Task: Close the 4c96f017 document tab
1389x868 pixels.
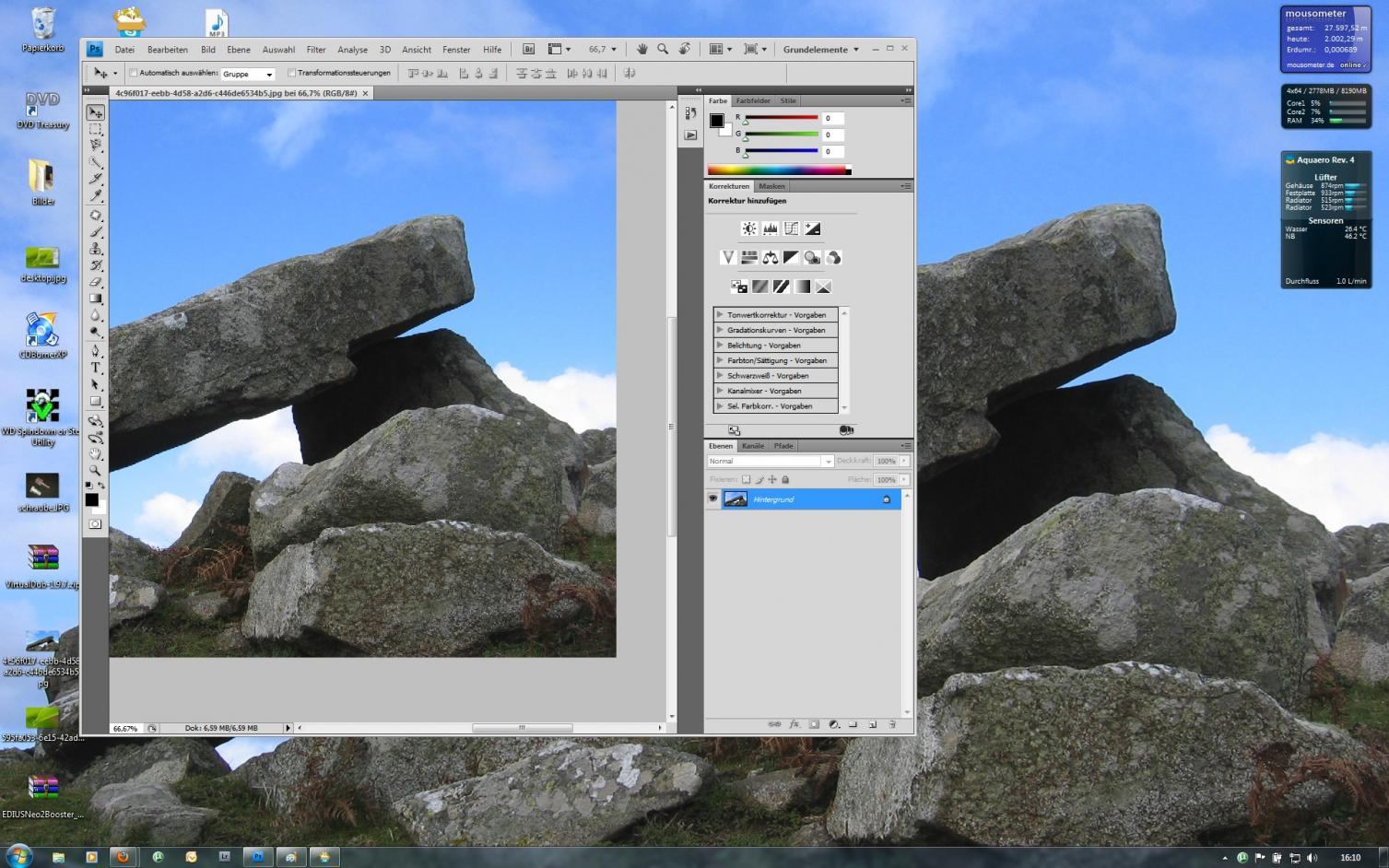Action: tap(365, 93)
